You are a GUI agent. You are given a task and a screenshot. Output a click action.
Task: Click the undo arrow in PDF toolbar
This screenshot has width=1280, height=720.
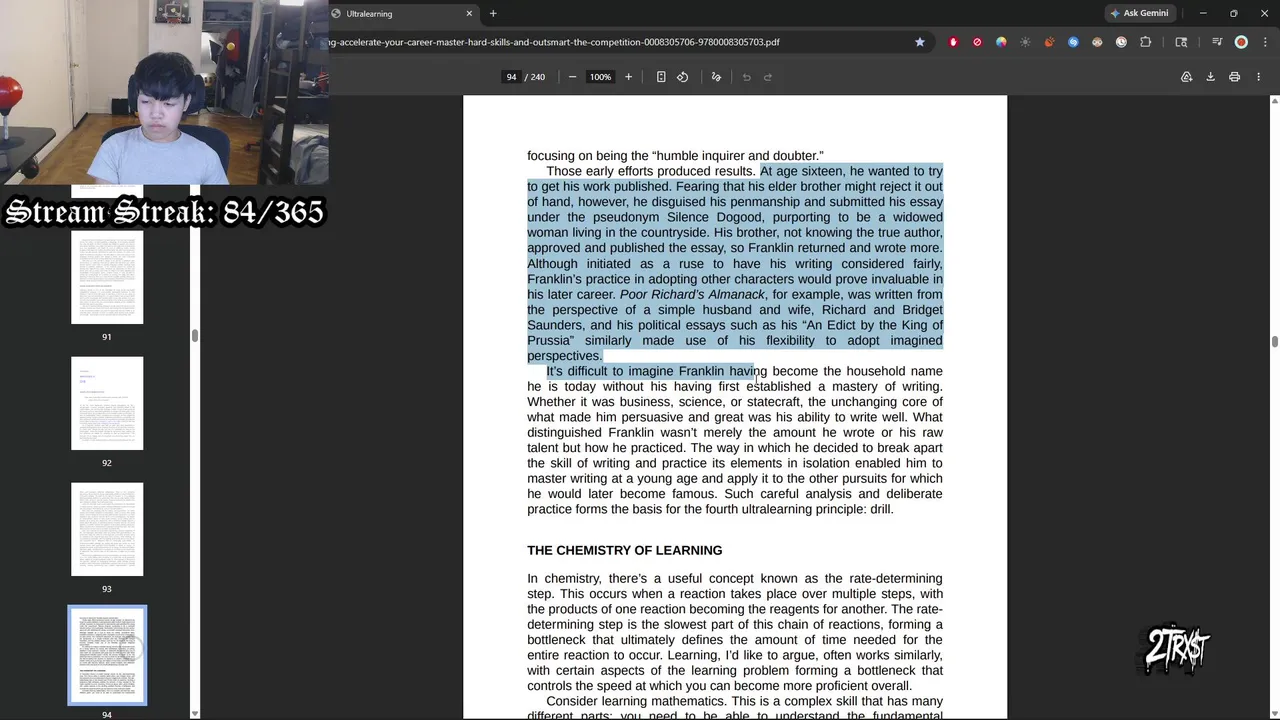746,77
